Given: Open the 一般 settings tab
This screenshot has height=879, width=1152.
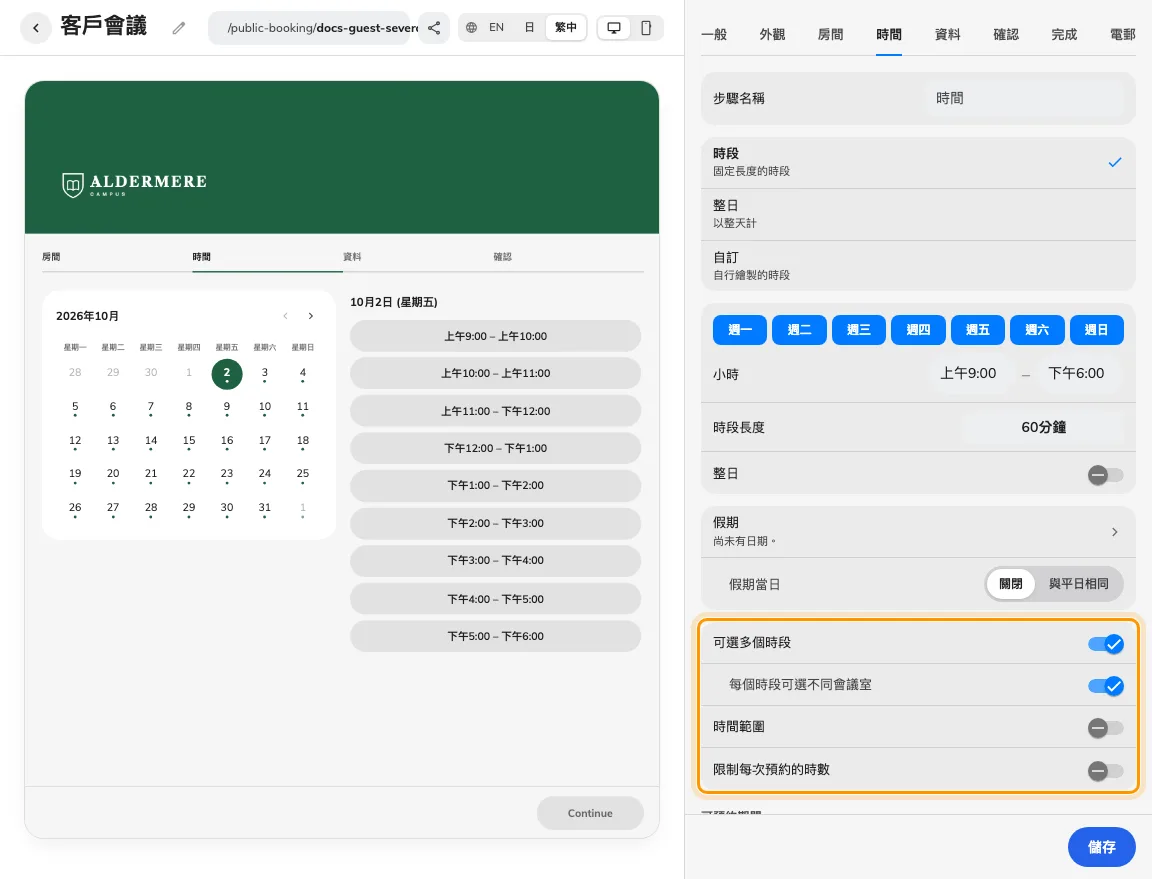Looking at the screenshot, I should pos(714,35).
